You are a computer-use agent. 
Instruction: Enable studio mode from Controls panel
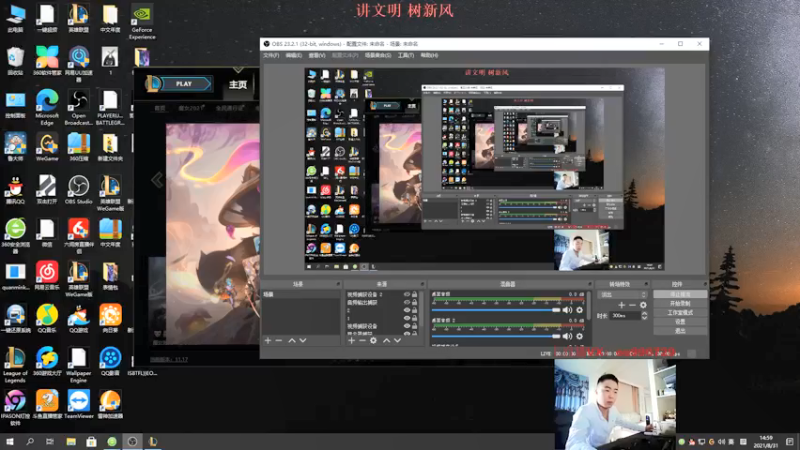point(680,313)
